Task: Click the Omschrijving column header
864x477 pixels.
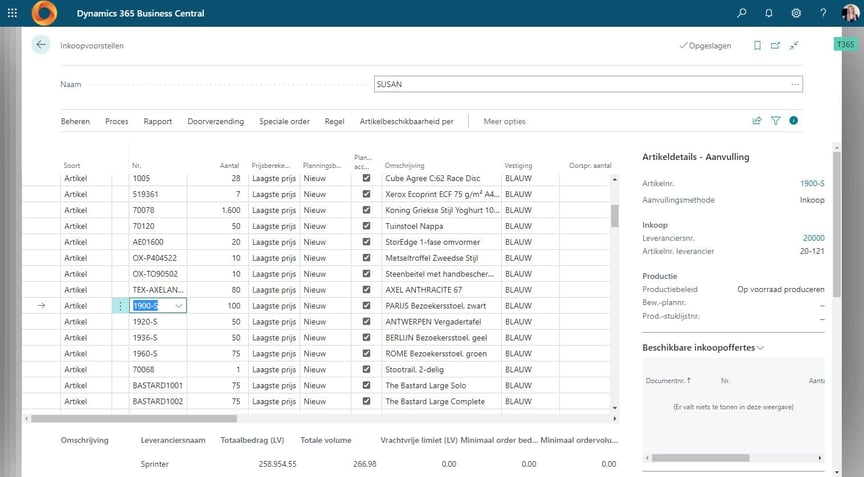Action: click(404, 165)
